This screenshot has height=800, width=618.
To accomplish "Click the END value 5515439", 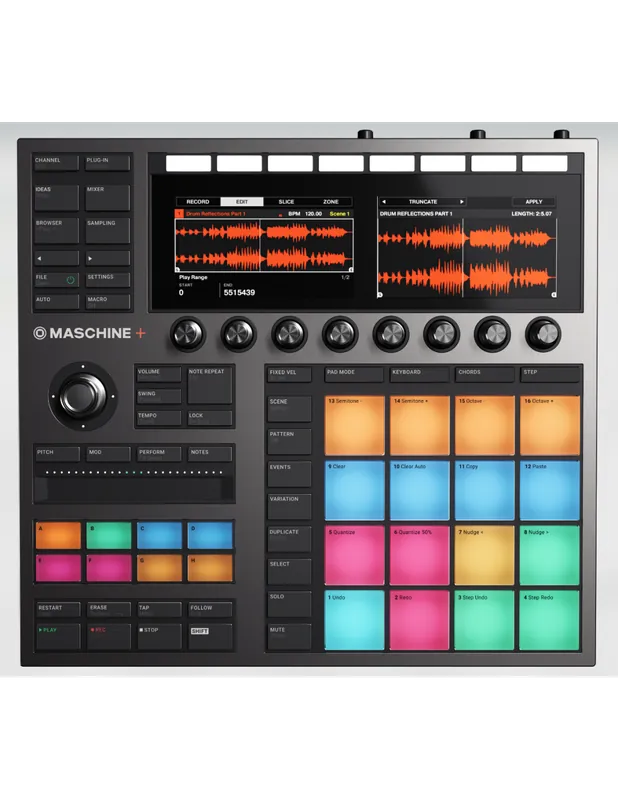I will tap(239, 292).
